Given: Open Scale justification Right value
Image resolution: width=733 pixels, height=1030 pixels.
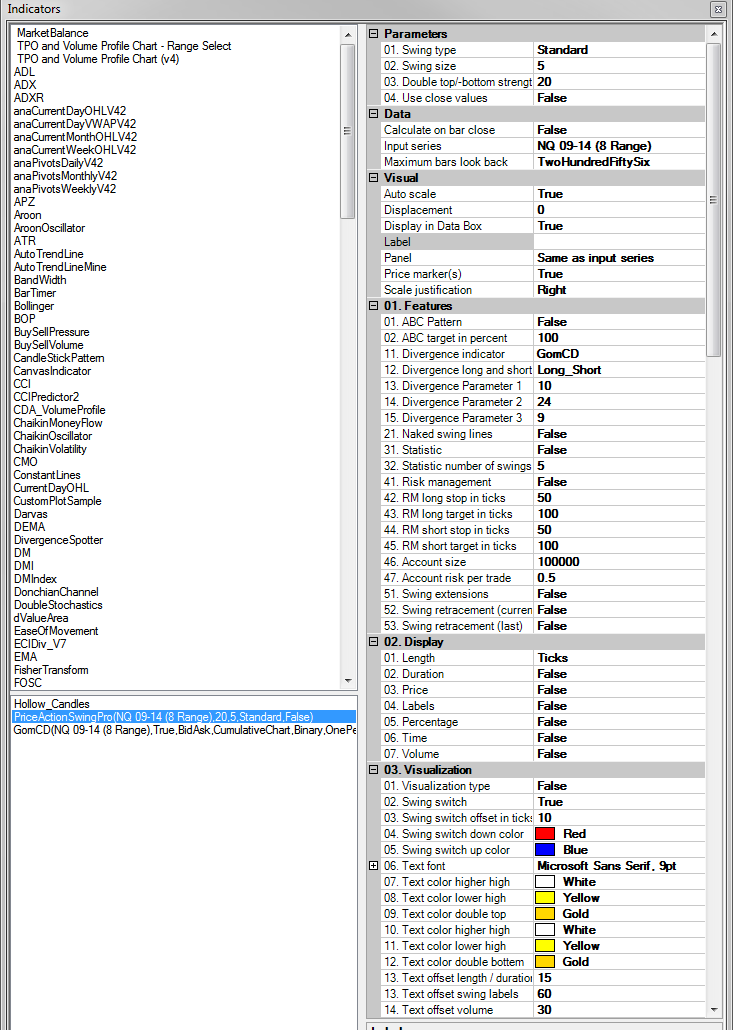Looking at the screenshot, I should [619, 290].
